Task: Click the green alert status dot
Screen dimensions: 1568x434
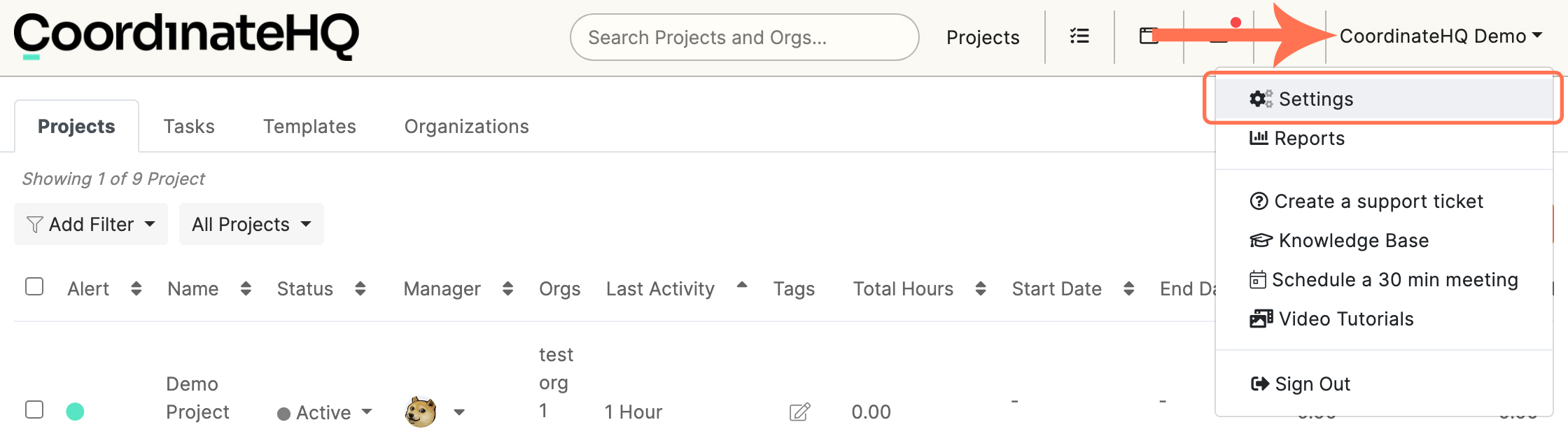Action: pyautogui.click(x=75, y=412)
